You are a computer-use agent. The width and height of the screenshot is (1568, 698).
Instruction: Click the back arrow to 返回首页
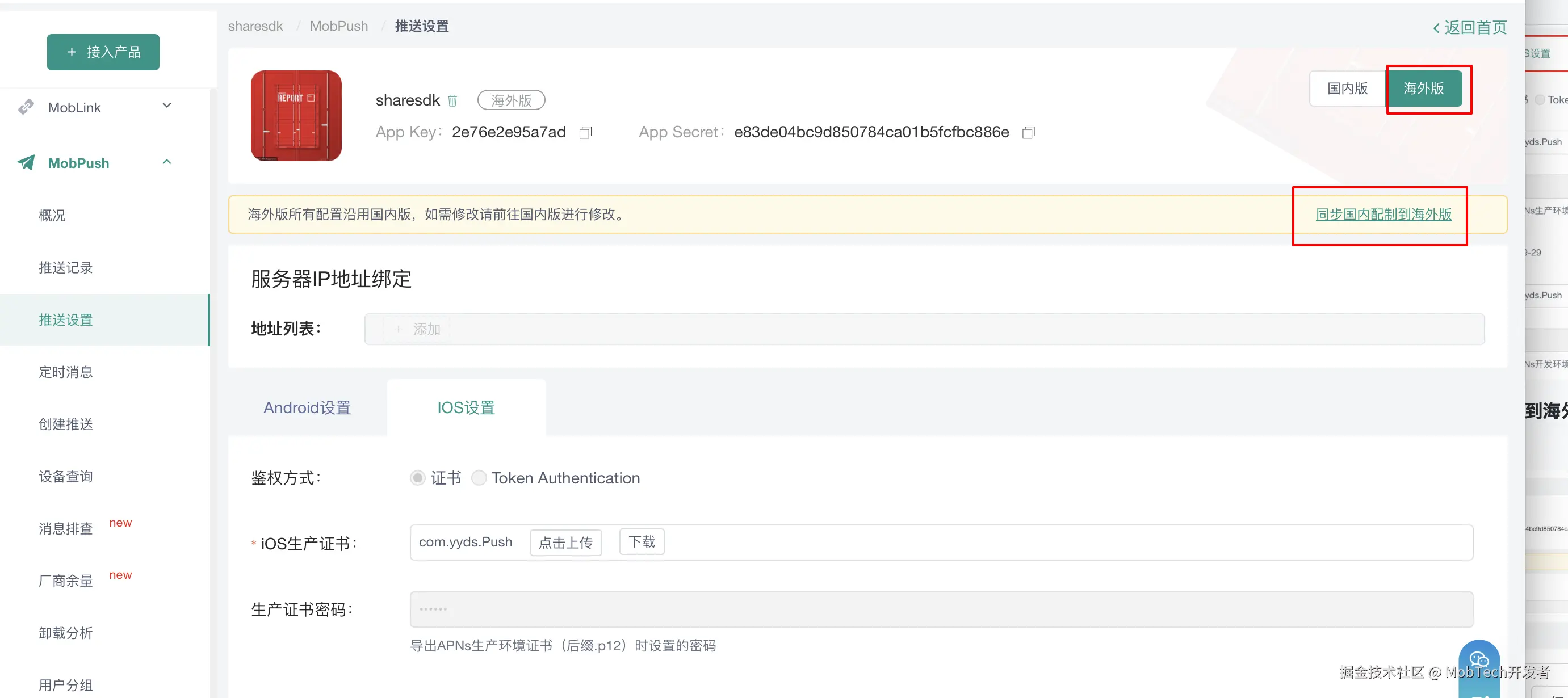click(1436, 28)
